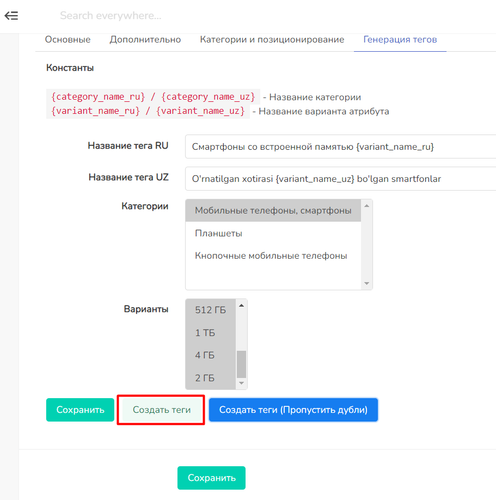Open Категории и позиционирование tab
The width and height of the screenshot is (496, 500).
pos(272,40)
